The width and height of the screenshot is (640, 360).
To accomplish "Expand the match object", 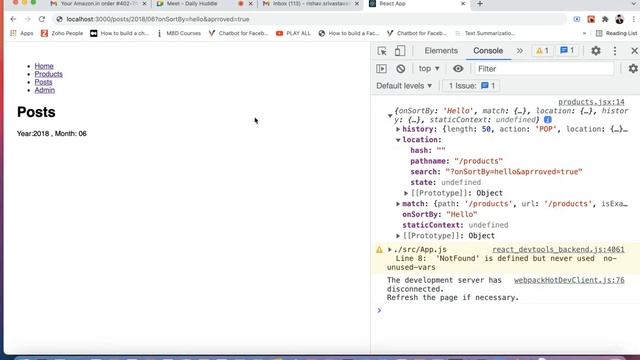I will coord(398,204).
